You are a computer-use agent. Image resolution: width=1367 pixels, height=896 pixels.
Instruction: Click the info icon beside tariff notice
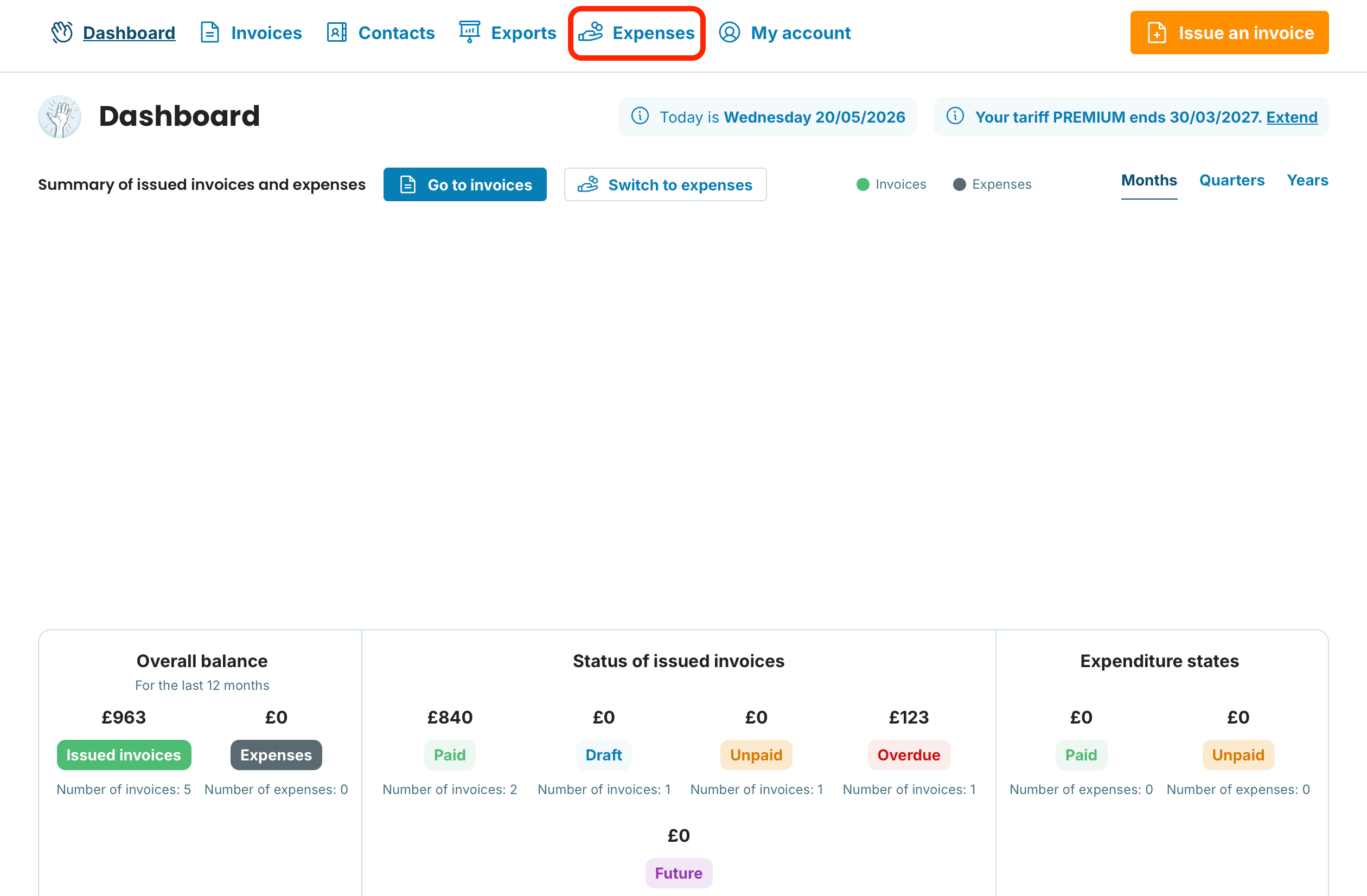pyautogui.click(x=955, y=117)
